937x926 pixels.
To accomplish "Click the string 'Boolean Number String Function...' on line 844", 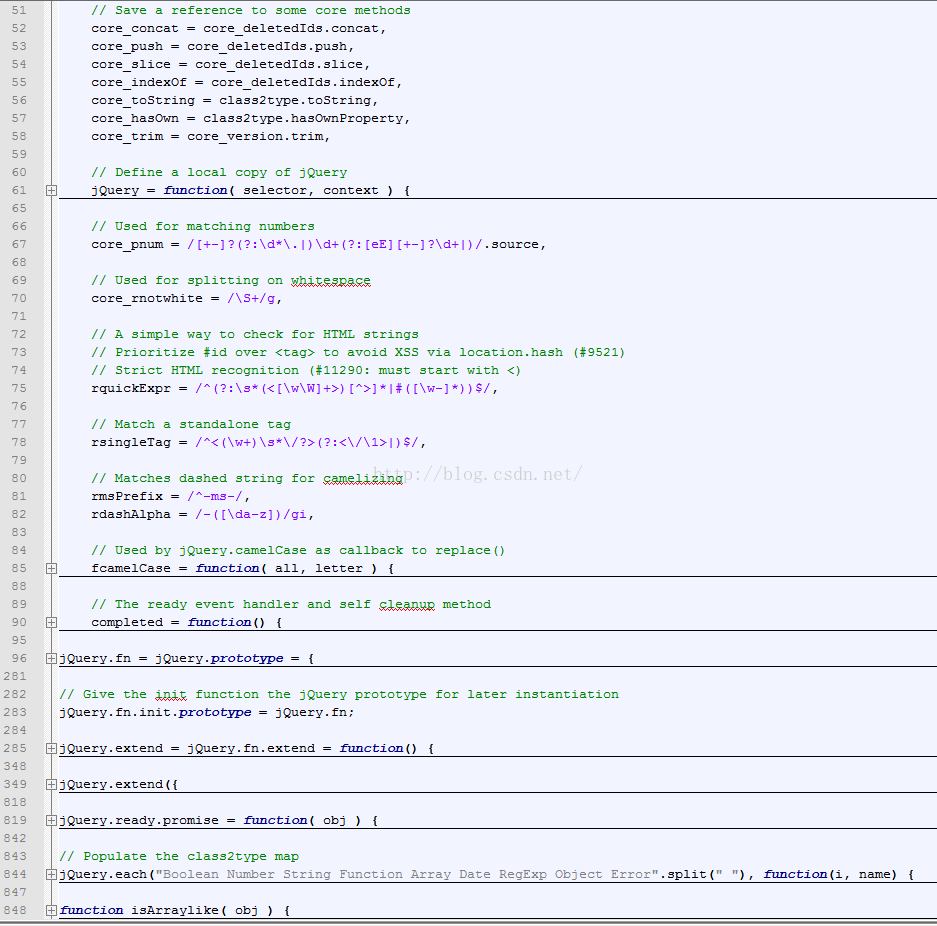I will 407,875.
